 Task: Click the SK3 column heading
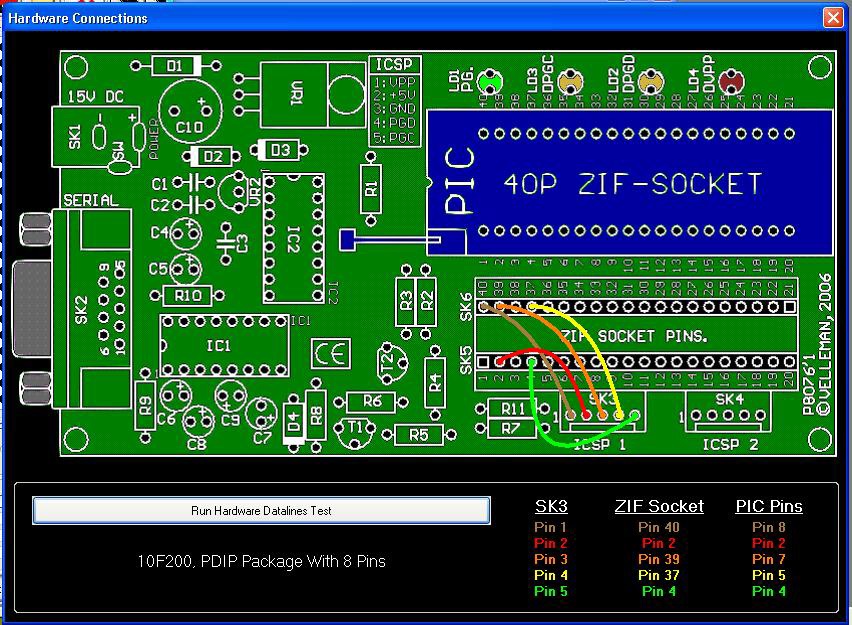pyautogui.click(x=551, y=506)
